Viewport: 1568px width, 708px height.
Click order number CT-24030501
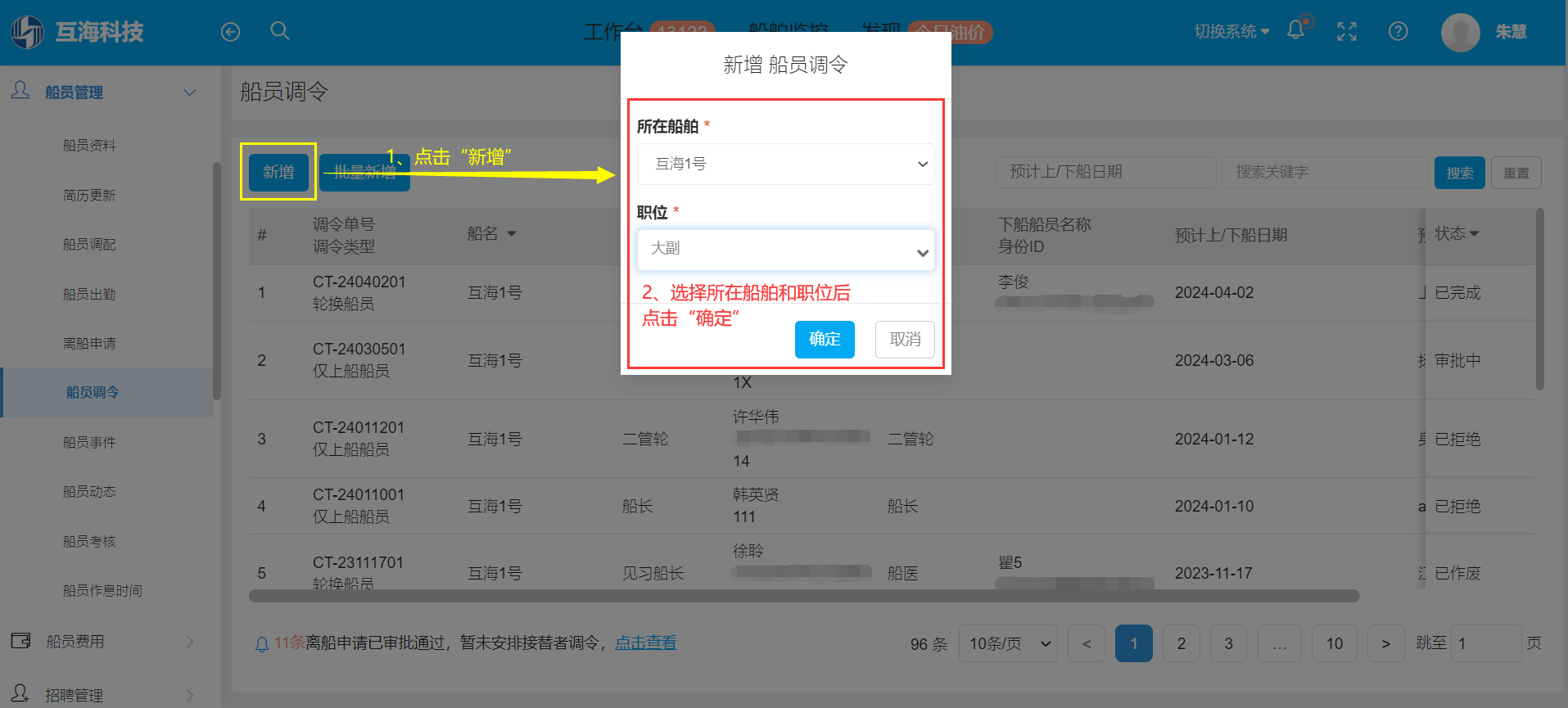[x=359, y=349]
